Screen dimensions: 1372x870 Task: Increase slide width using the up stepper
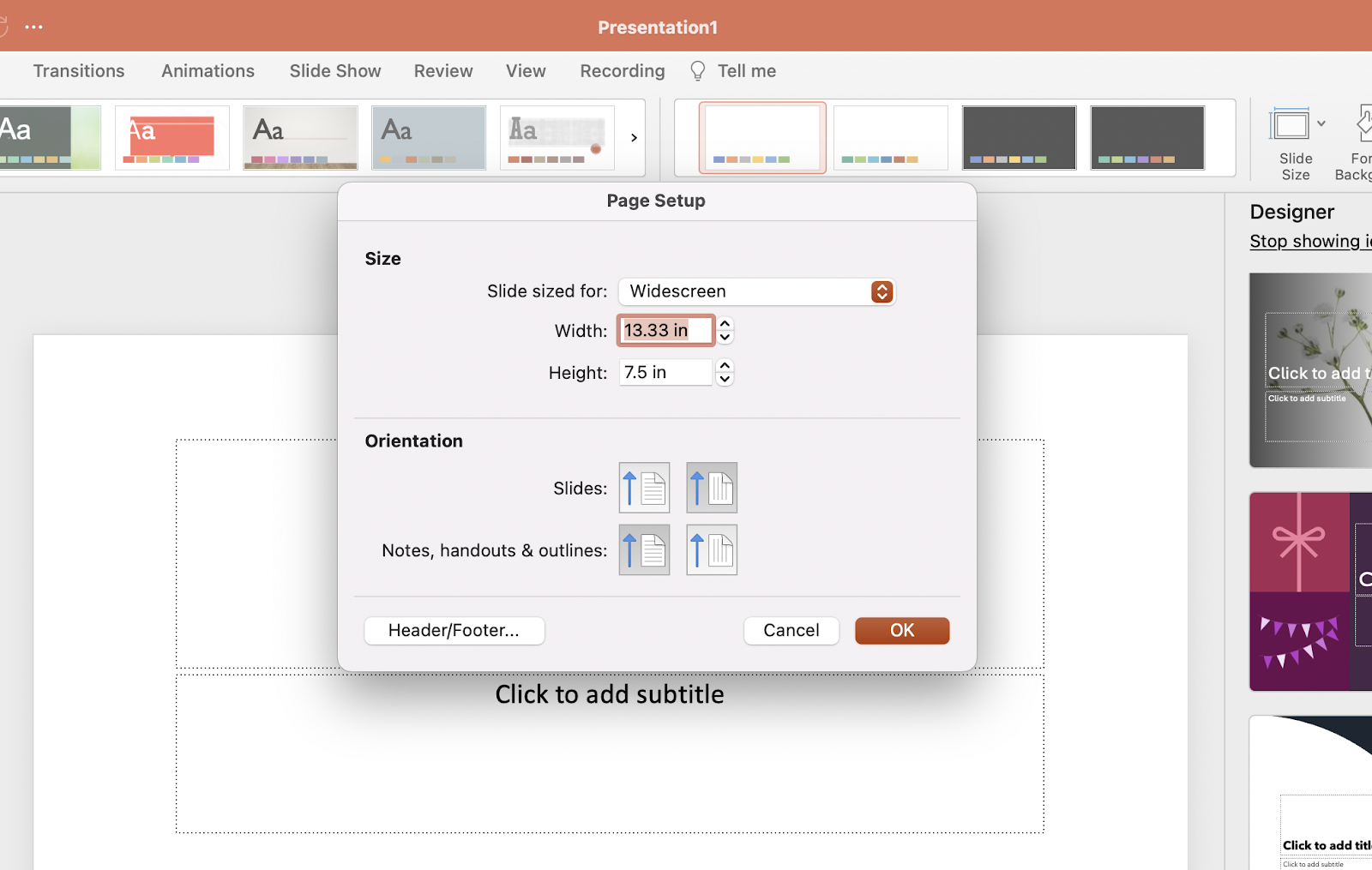tap(725, 324)
